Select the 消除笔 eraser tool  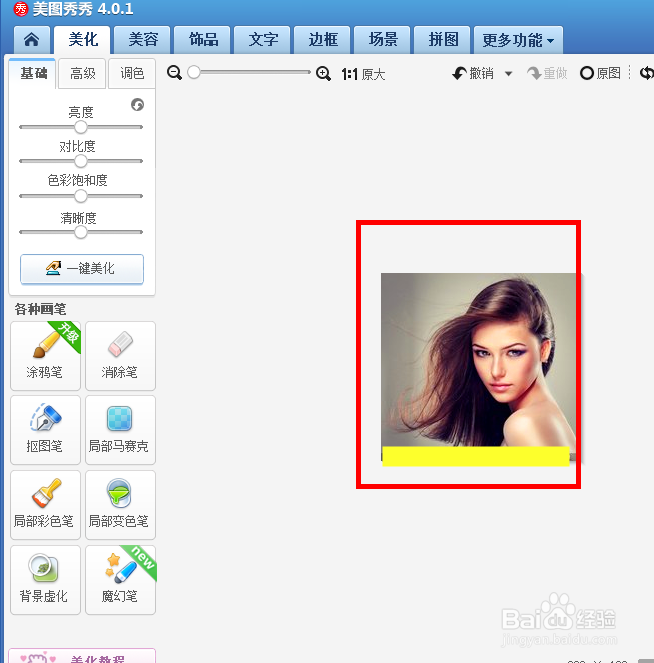pos(120,356)
